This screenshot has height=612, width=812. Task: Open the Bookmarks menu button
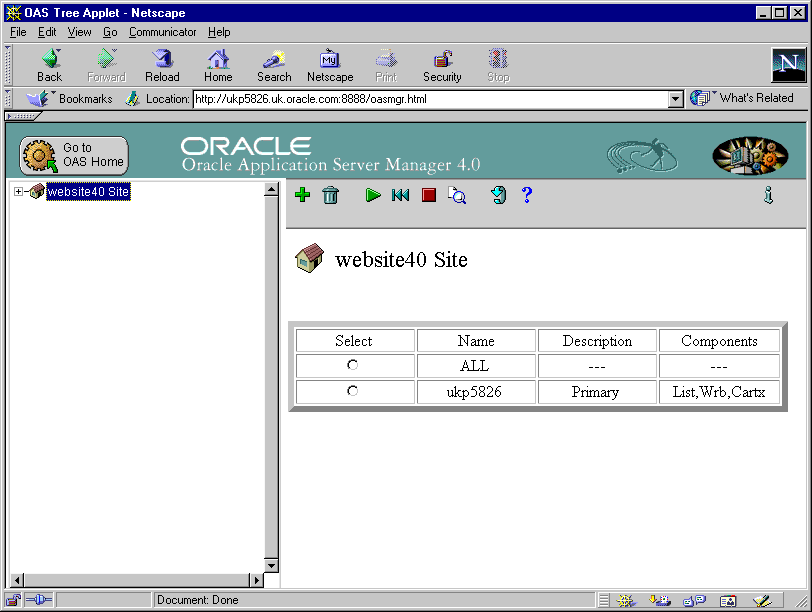pyautogui.click(x=69, y=98)
